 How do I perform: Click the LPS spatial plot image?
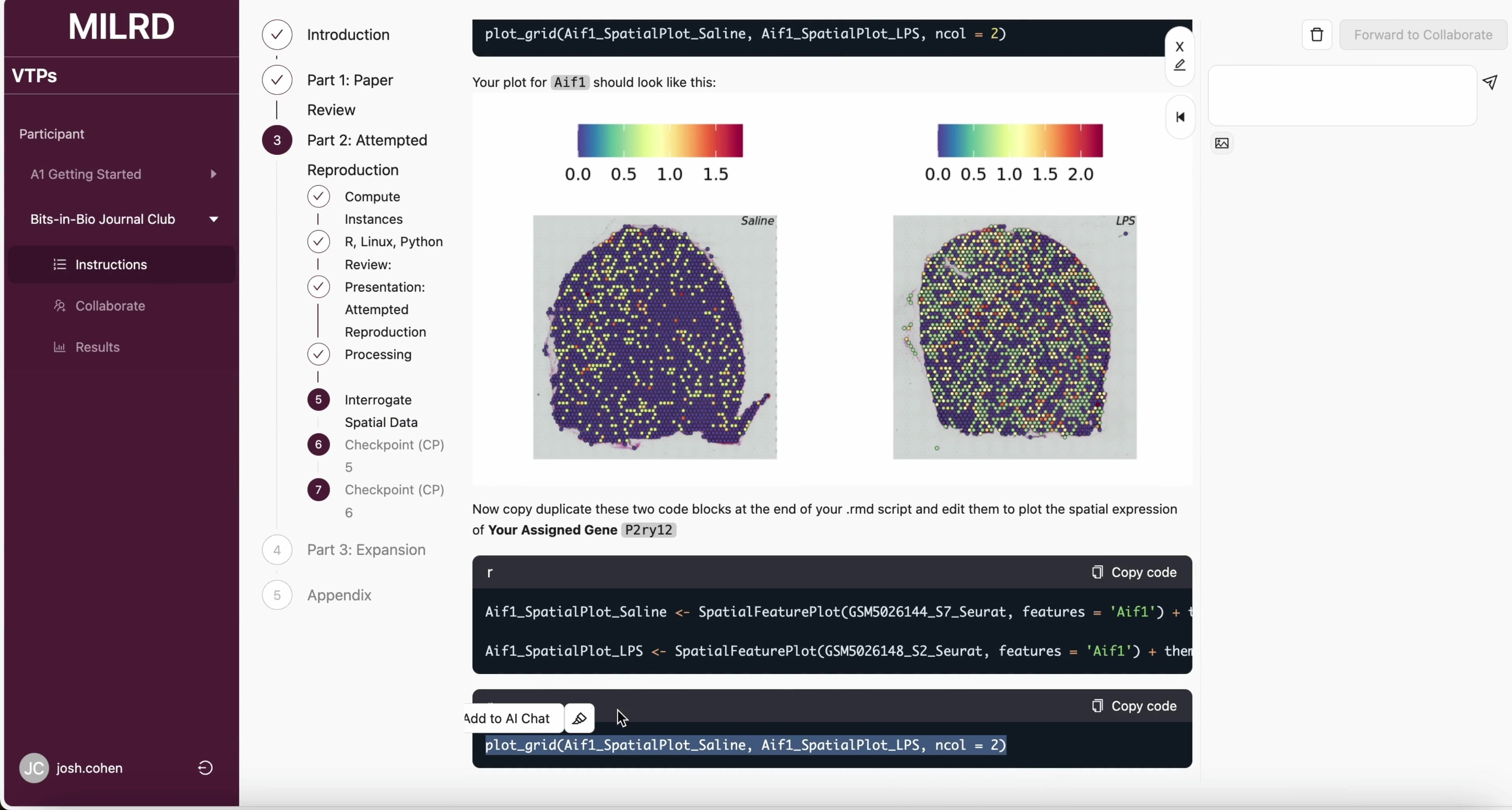pyautogui.click(x=1015, y=337)
